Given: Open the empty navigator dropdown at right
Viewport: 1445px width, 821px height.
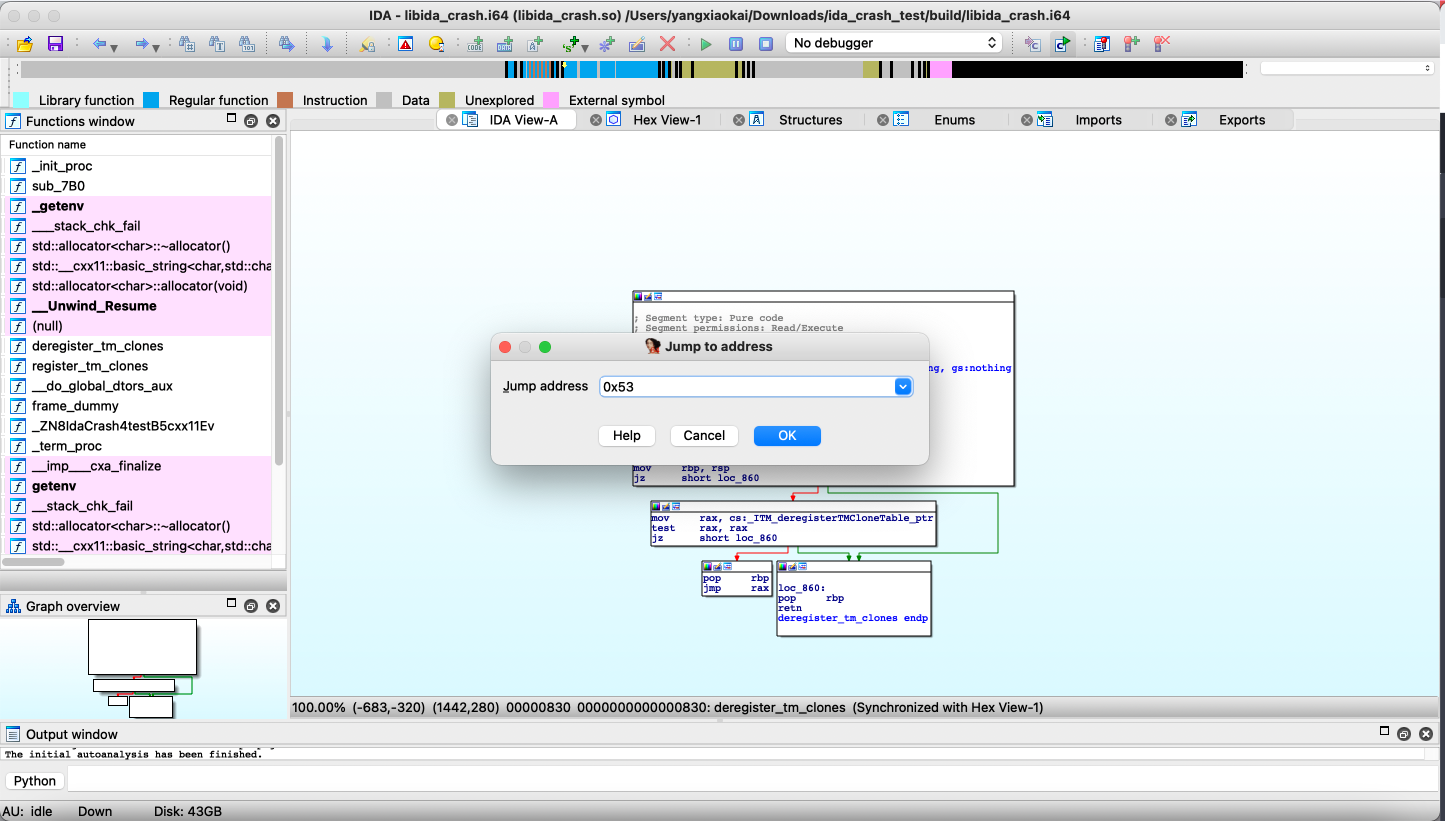Looking at the screenshot, I should coord(1347,68).
